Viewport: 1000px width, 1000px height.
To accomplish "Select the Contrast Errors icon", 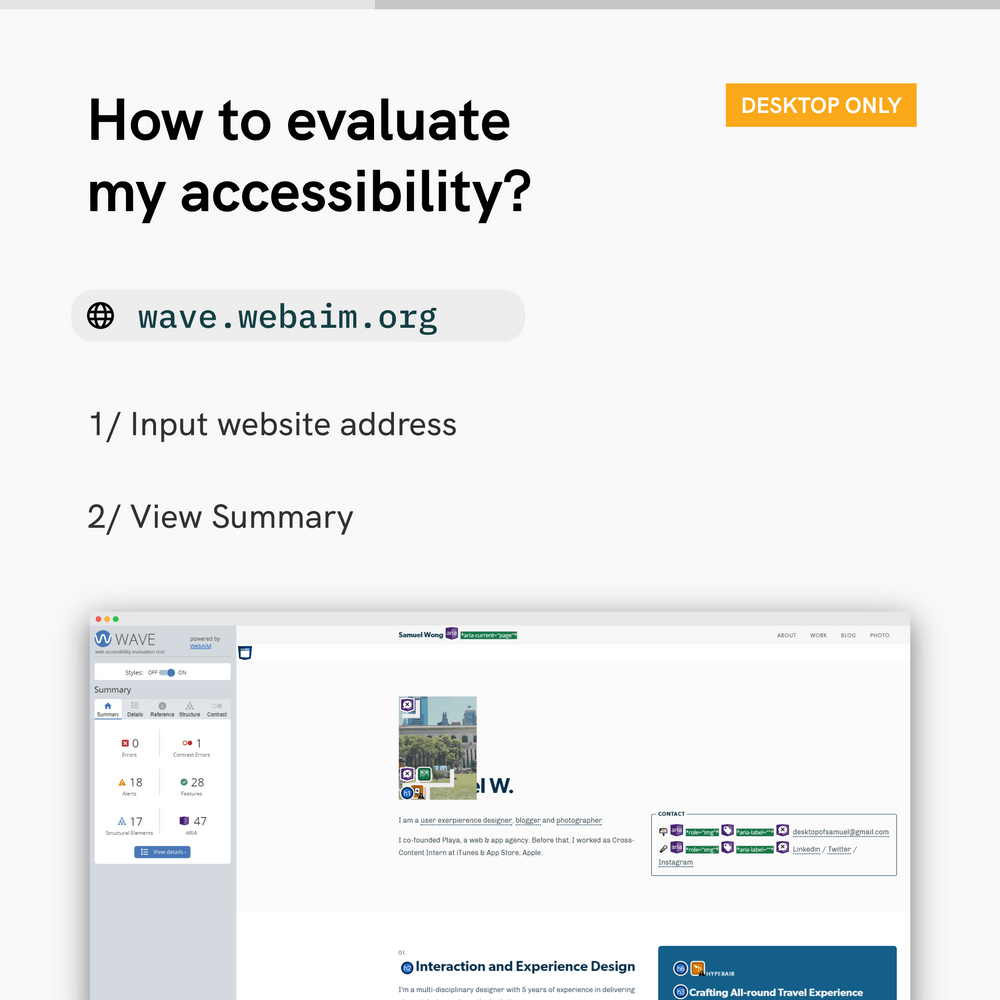I will [x=187, y=742].
